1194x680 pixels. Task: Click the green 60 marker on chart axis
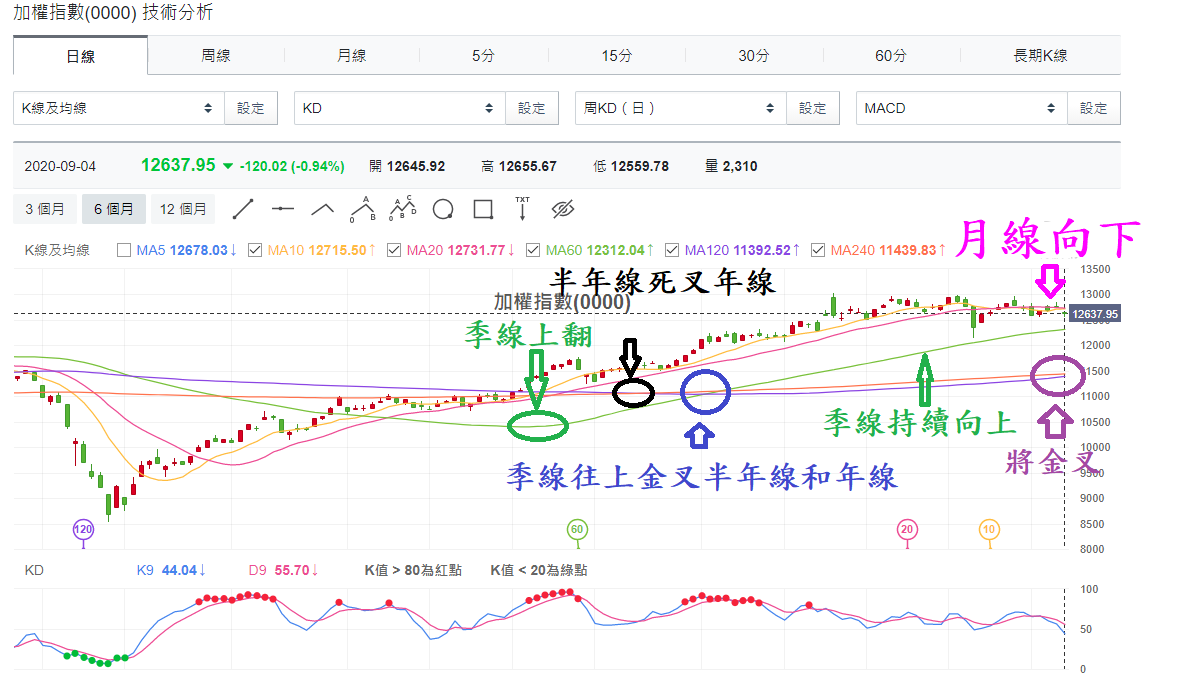click(577, 529)
